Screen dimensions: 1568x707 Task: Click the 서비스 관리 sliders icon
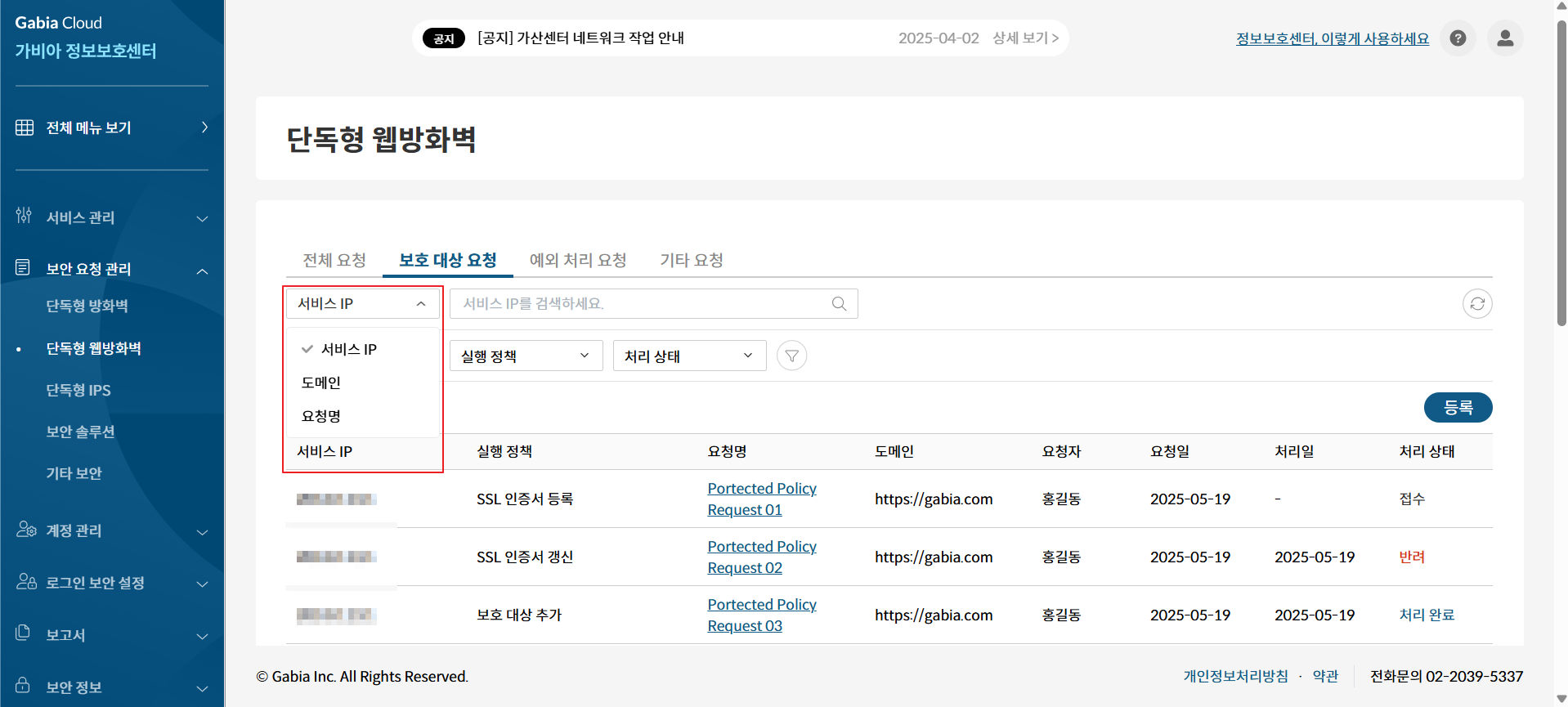pyautogui.click(x=24, y=216)
